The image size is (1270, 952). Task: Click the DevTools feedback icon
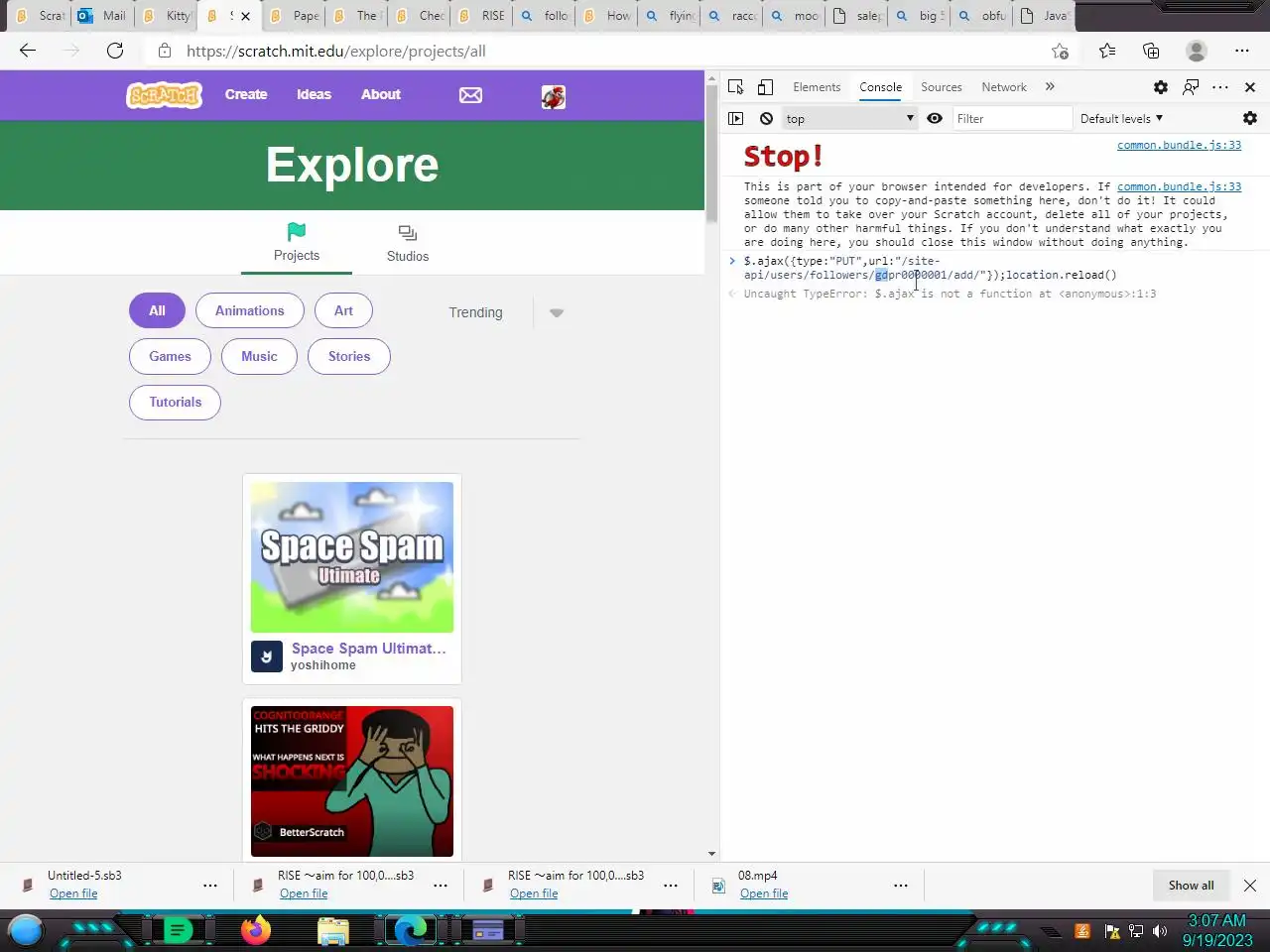point(1191,87)
